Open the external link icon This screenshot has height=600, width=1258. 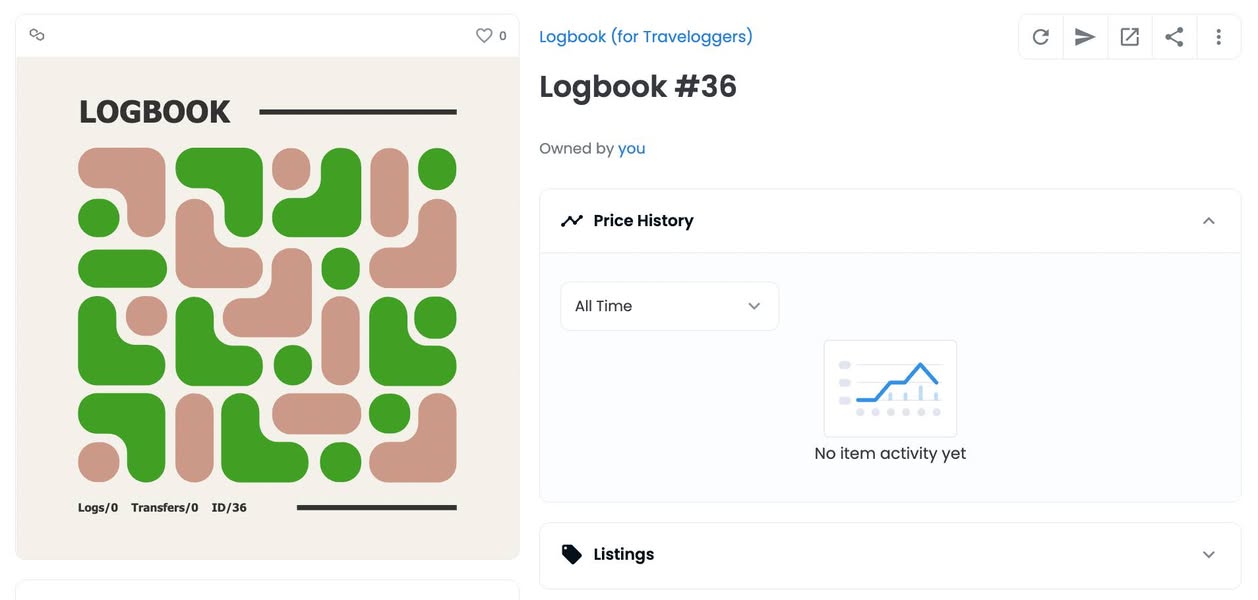[x=1129, y=37]
